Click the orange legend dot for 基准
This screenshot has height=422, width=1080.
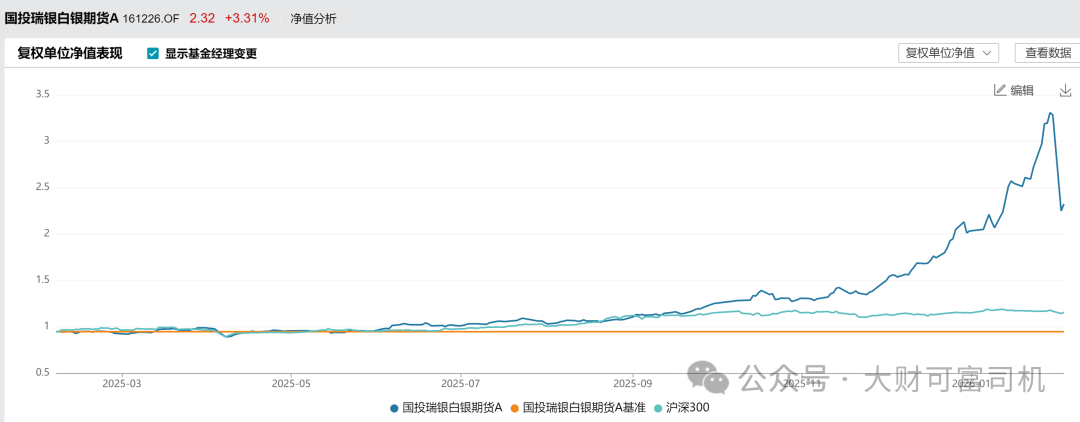point(515,408)
